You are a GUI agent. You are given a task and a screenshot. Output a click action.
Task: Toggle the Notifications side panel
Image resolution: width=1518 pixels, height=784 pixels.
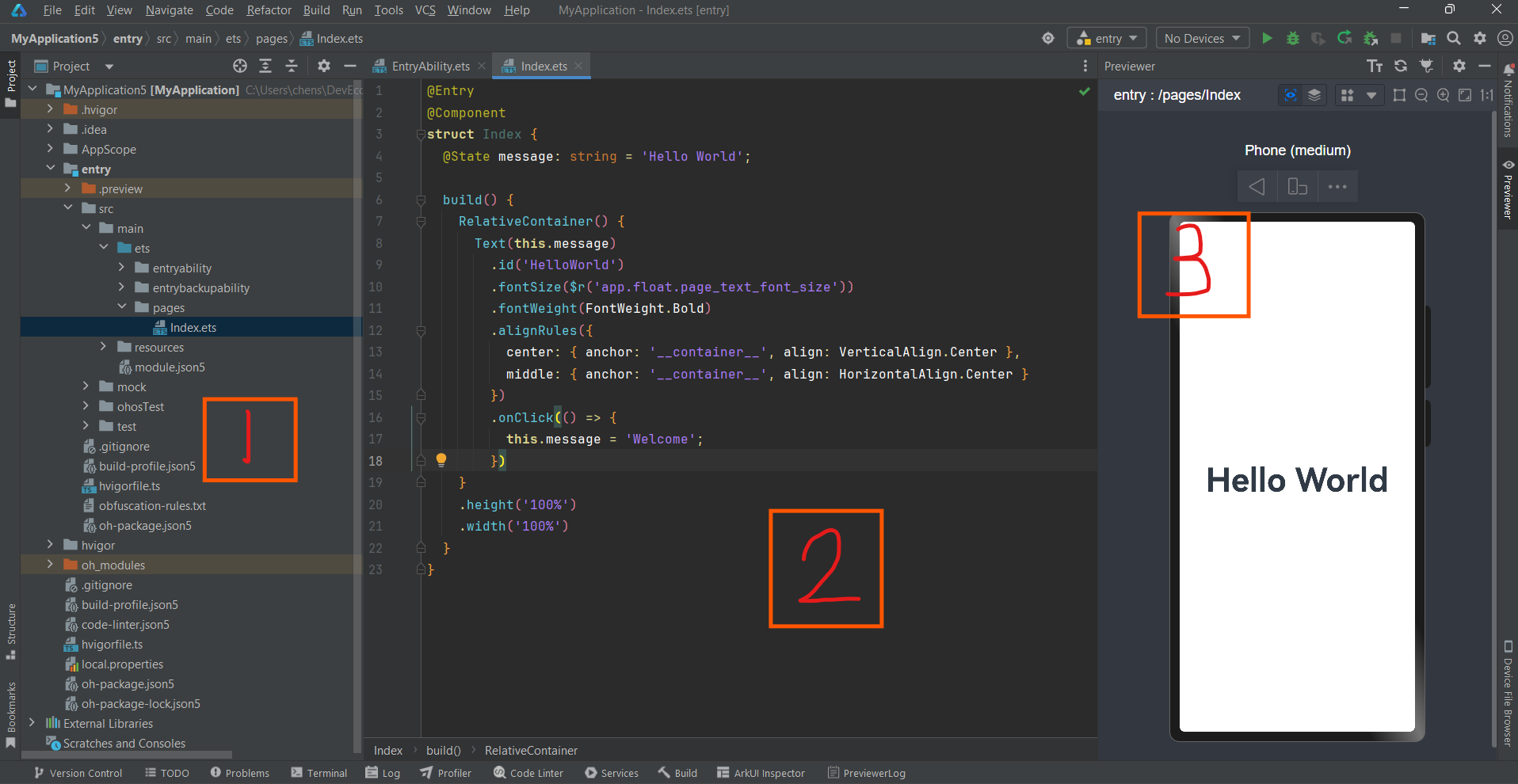click(1508, 101)
